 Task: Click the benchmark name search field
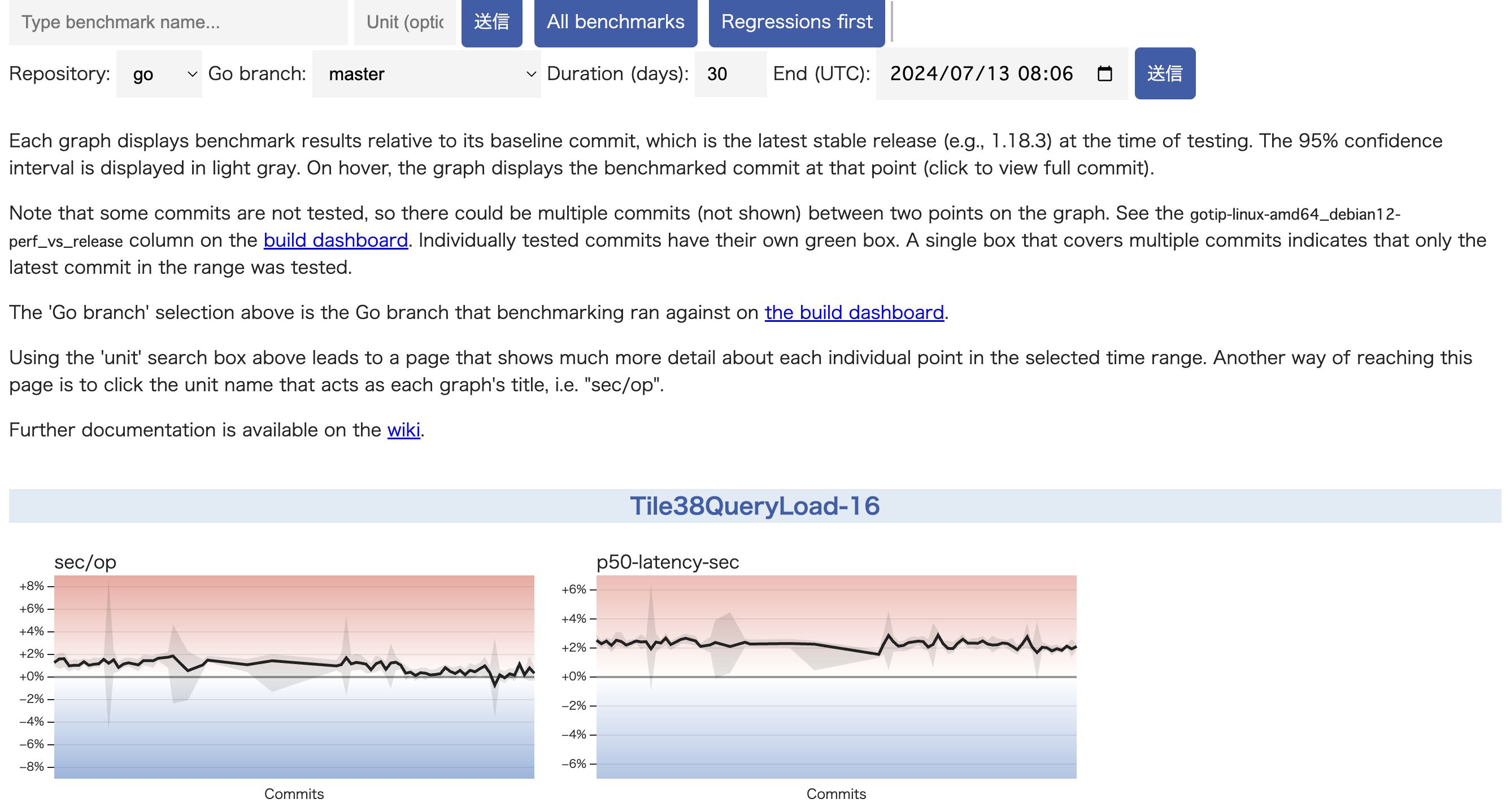179,22
